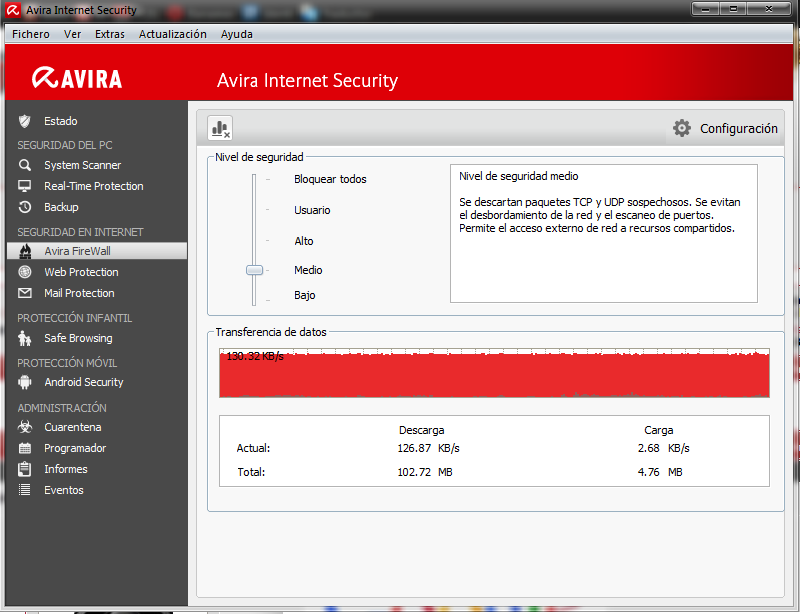Image resolution: width=800 pixels, height=614 pixels.
Task: Click the System Scanner magnifier icon
Action: tap(24, 165)
